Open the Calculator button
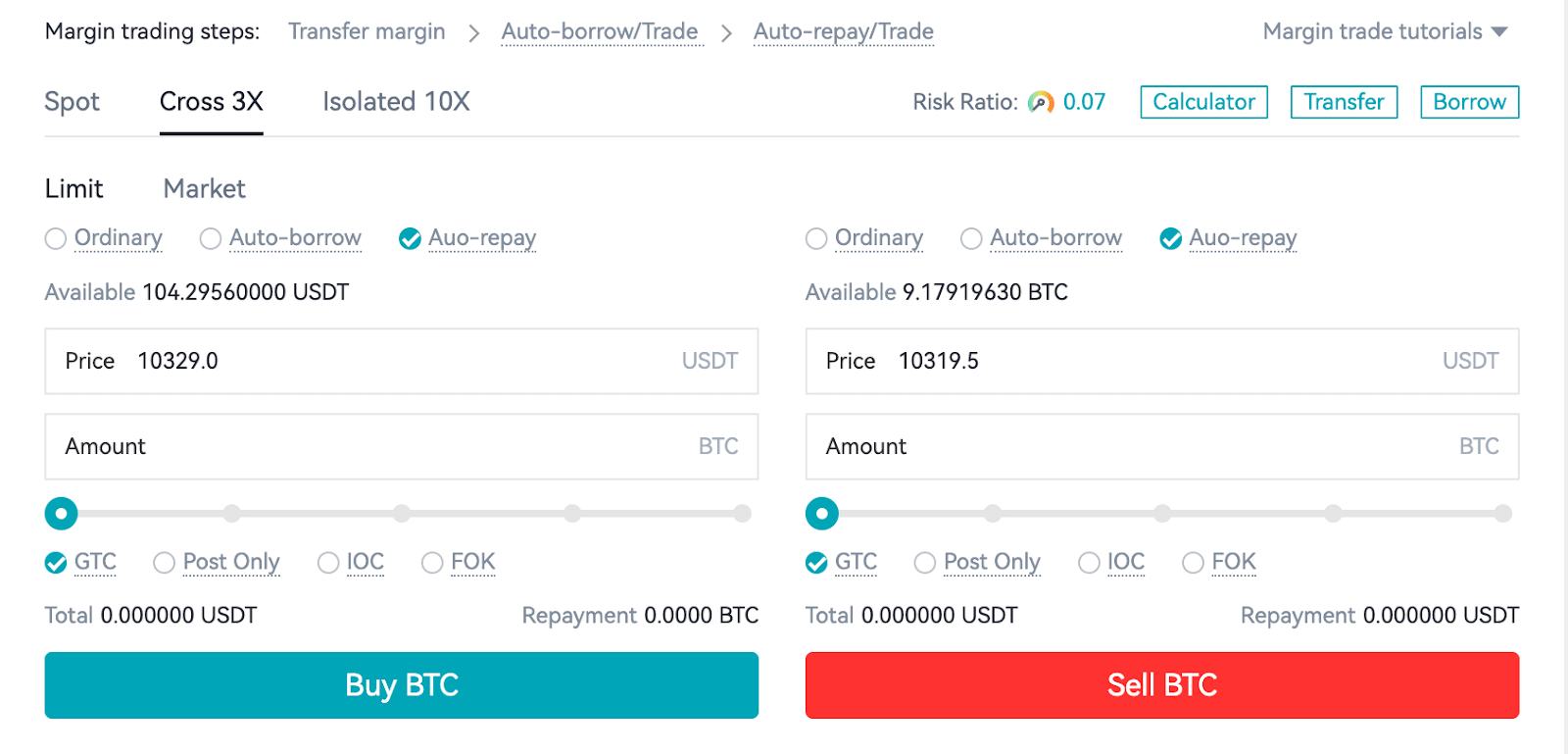The image size is (1568, 754). click(x=1203, y=102)
